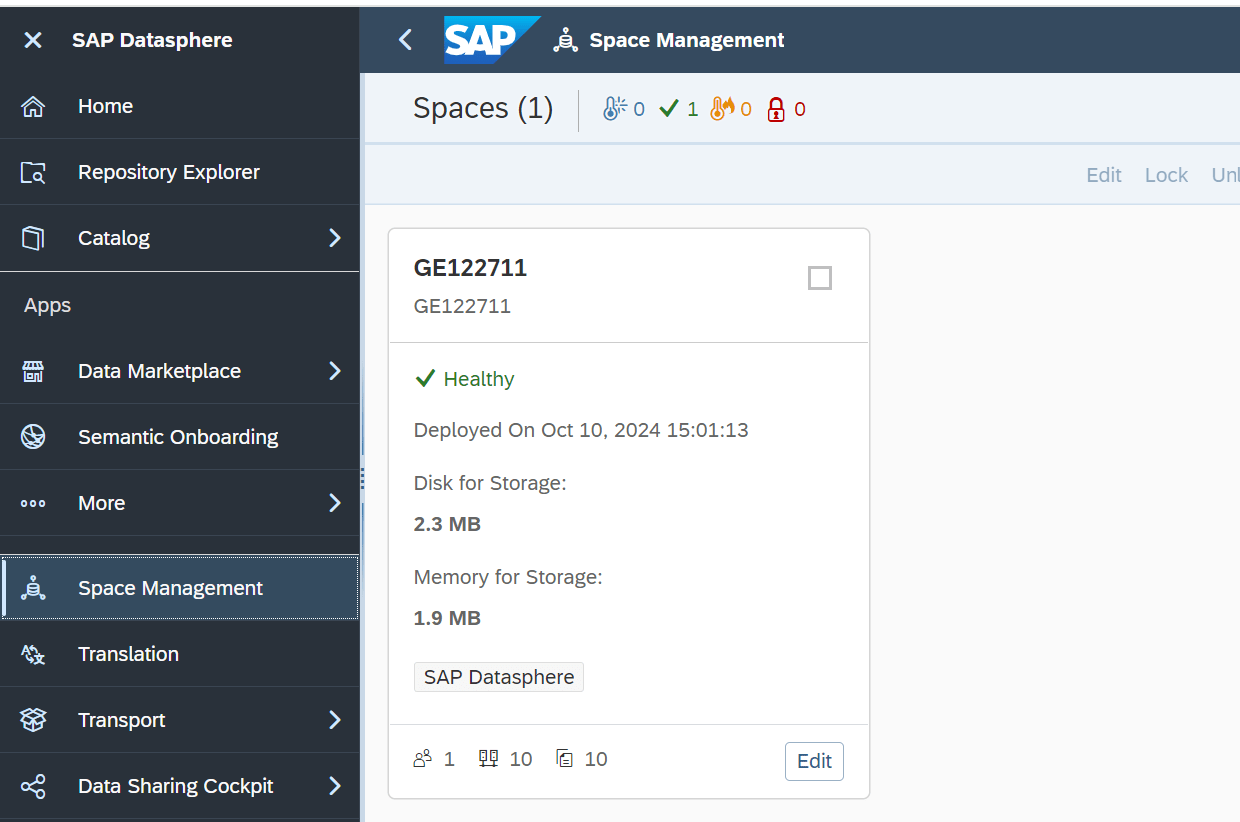Click the cold spaces thermometer counter icon
Image resolution: width=1240 pixels, height=822 pixels.
612,108
